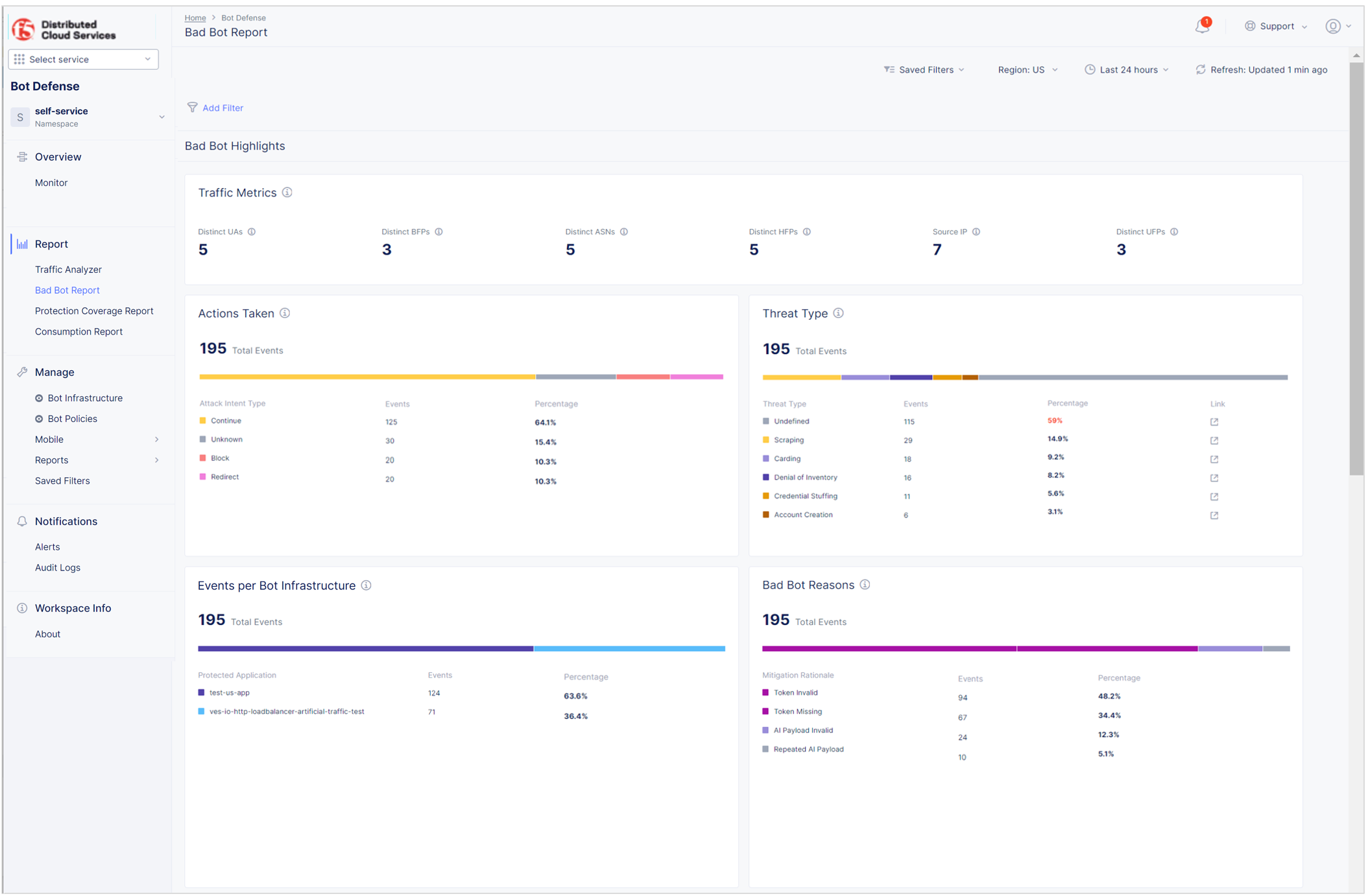The image size is (1370, 896).
Task: Open the Scraping threat external link icon
Action: pos(1214,440)
